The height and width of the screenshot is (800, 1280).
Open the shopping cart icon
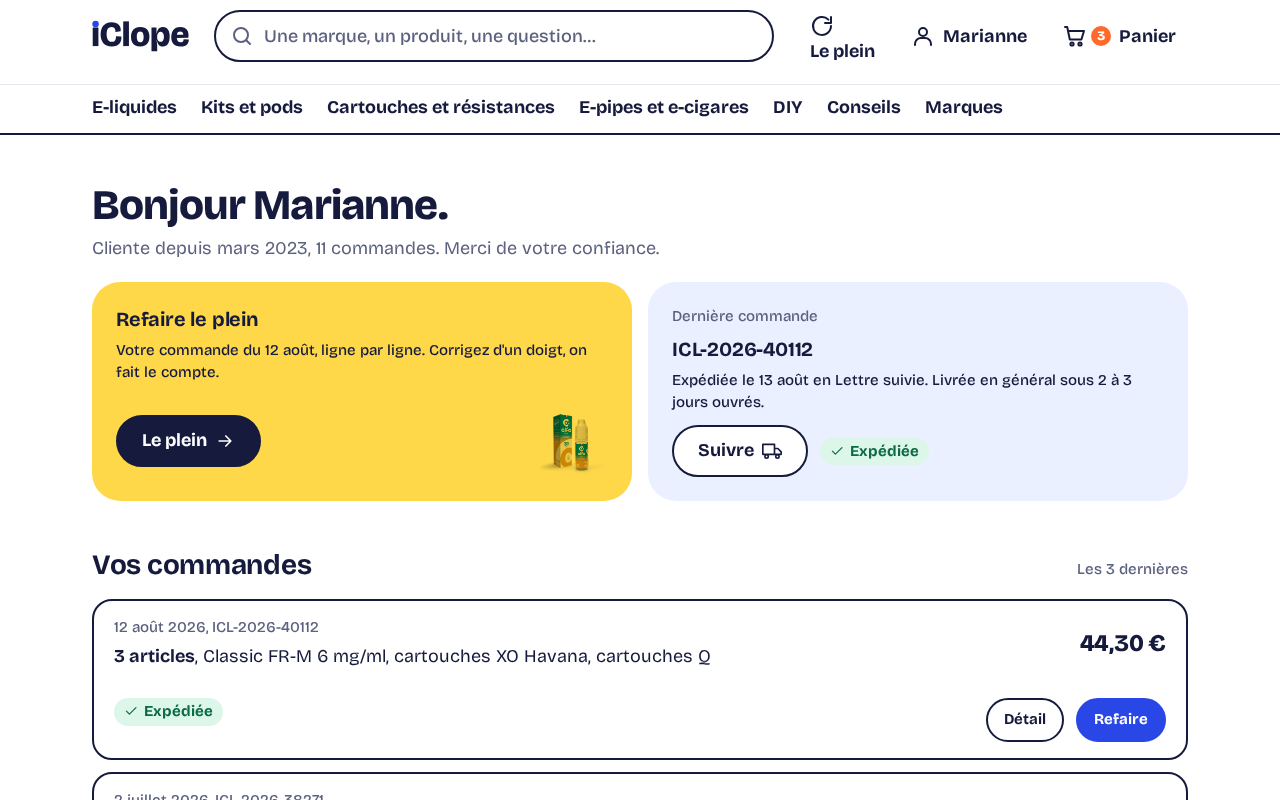(1074, 36)
